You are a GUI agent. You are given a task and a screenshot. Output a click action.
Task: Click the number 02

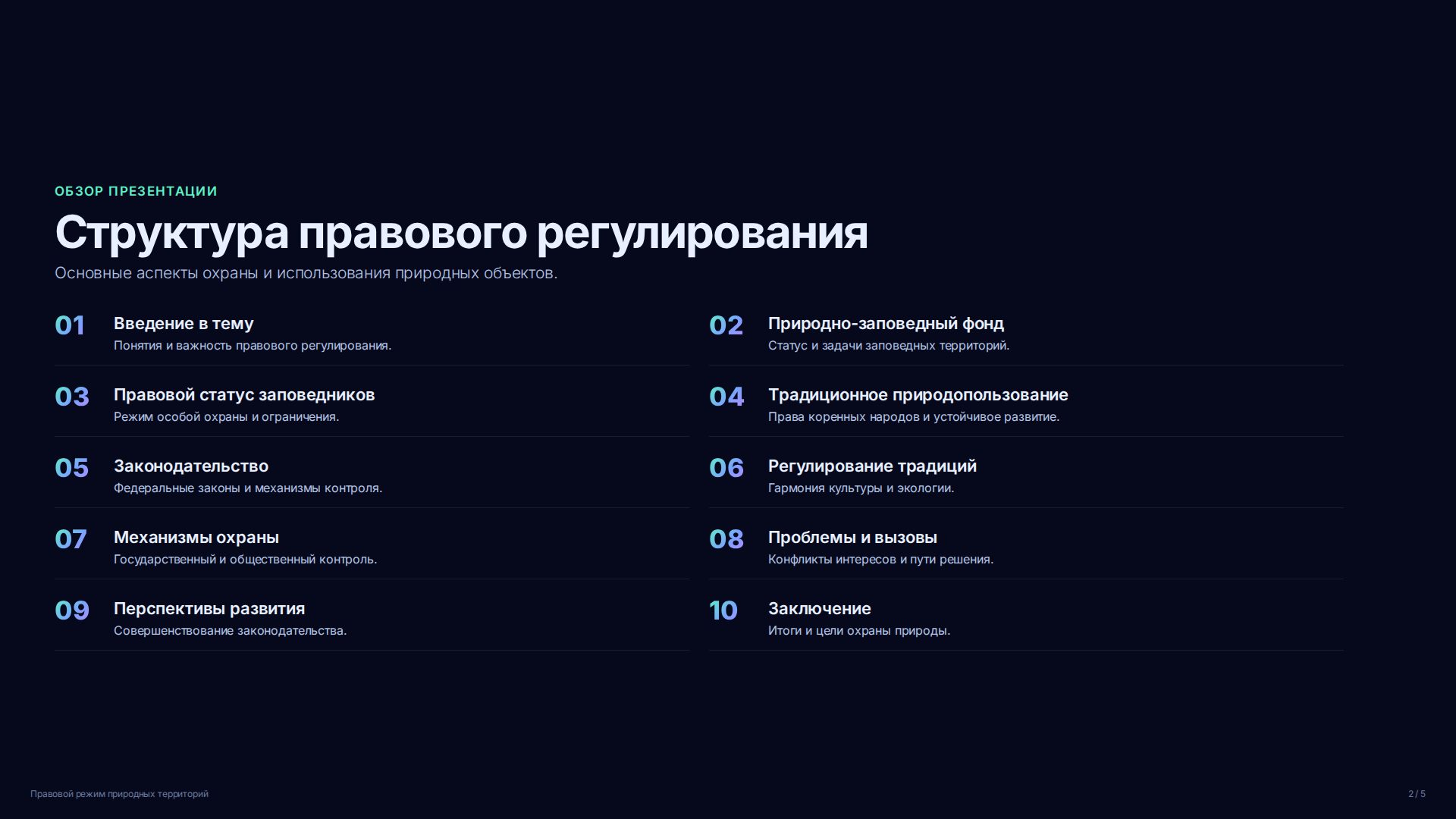[726, 325]
